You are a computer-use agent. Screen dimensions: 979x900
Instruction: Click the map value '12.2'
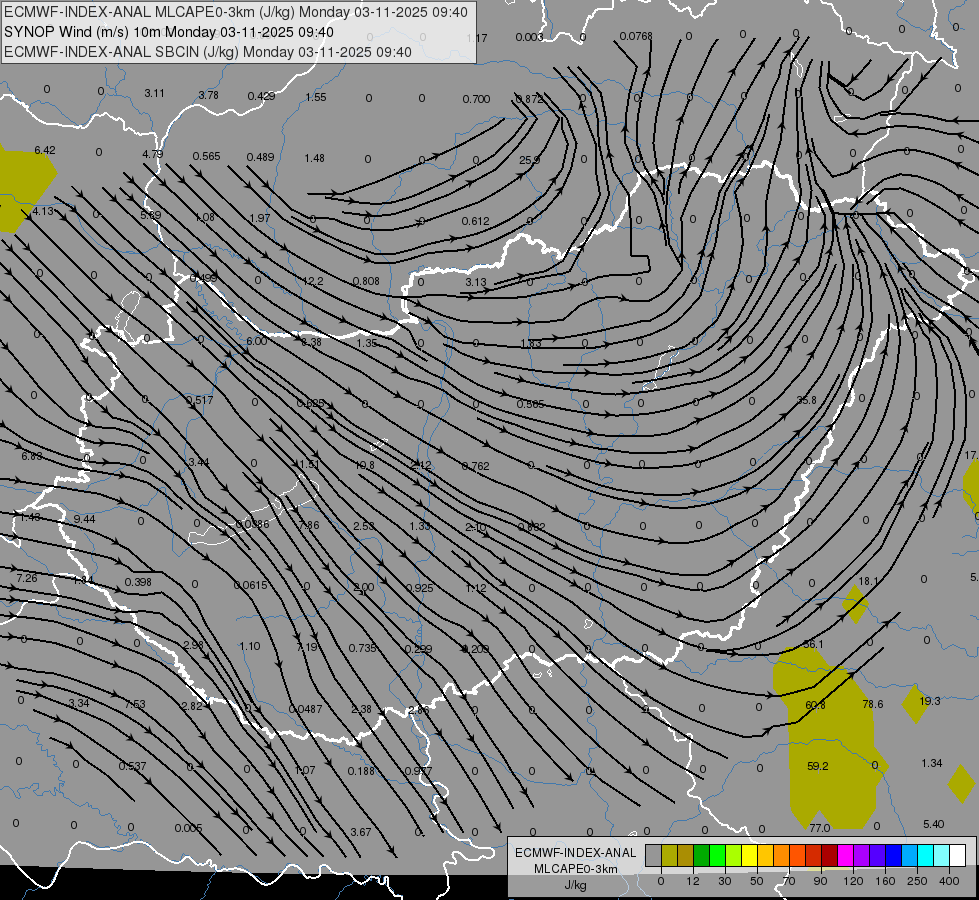coord(313,281)
